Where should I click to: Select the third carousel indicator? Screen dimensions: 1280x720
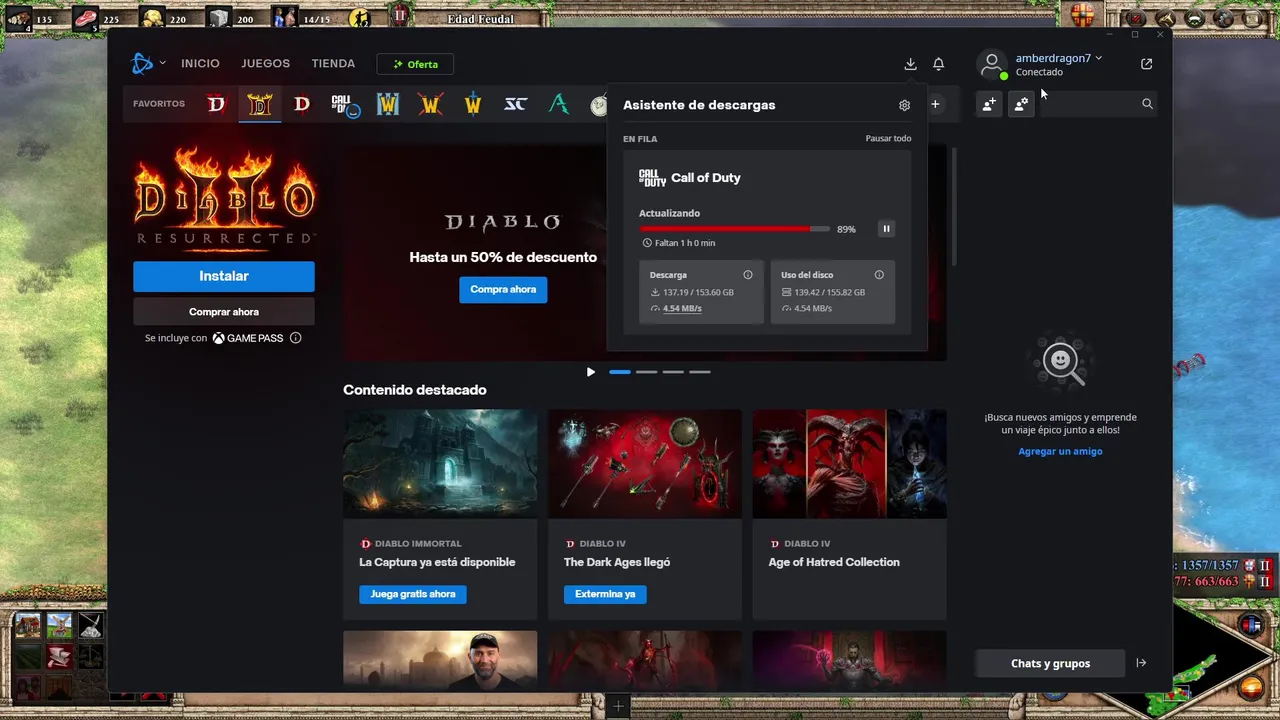[x=673, y=372]
